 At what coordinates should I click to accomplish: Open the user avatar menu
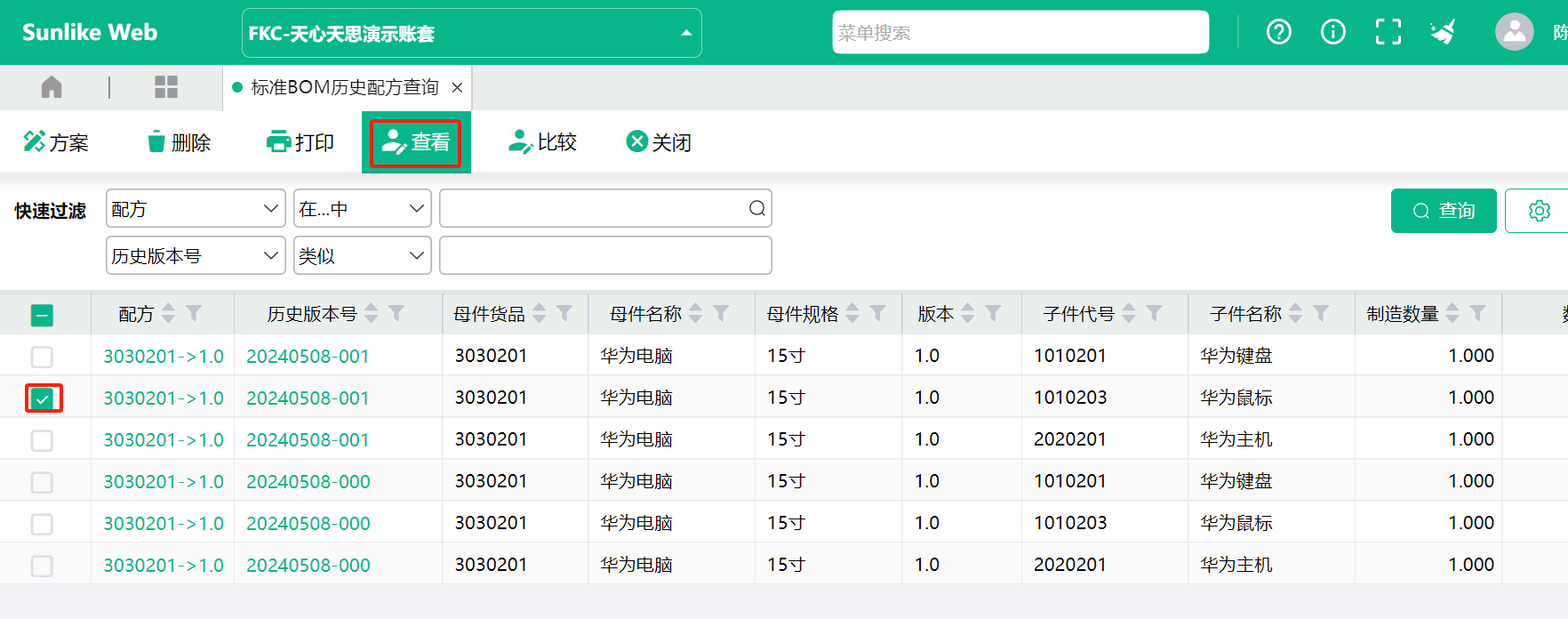click(1514, 32)
